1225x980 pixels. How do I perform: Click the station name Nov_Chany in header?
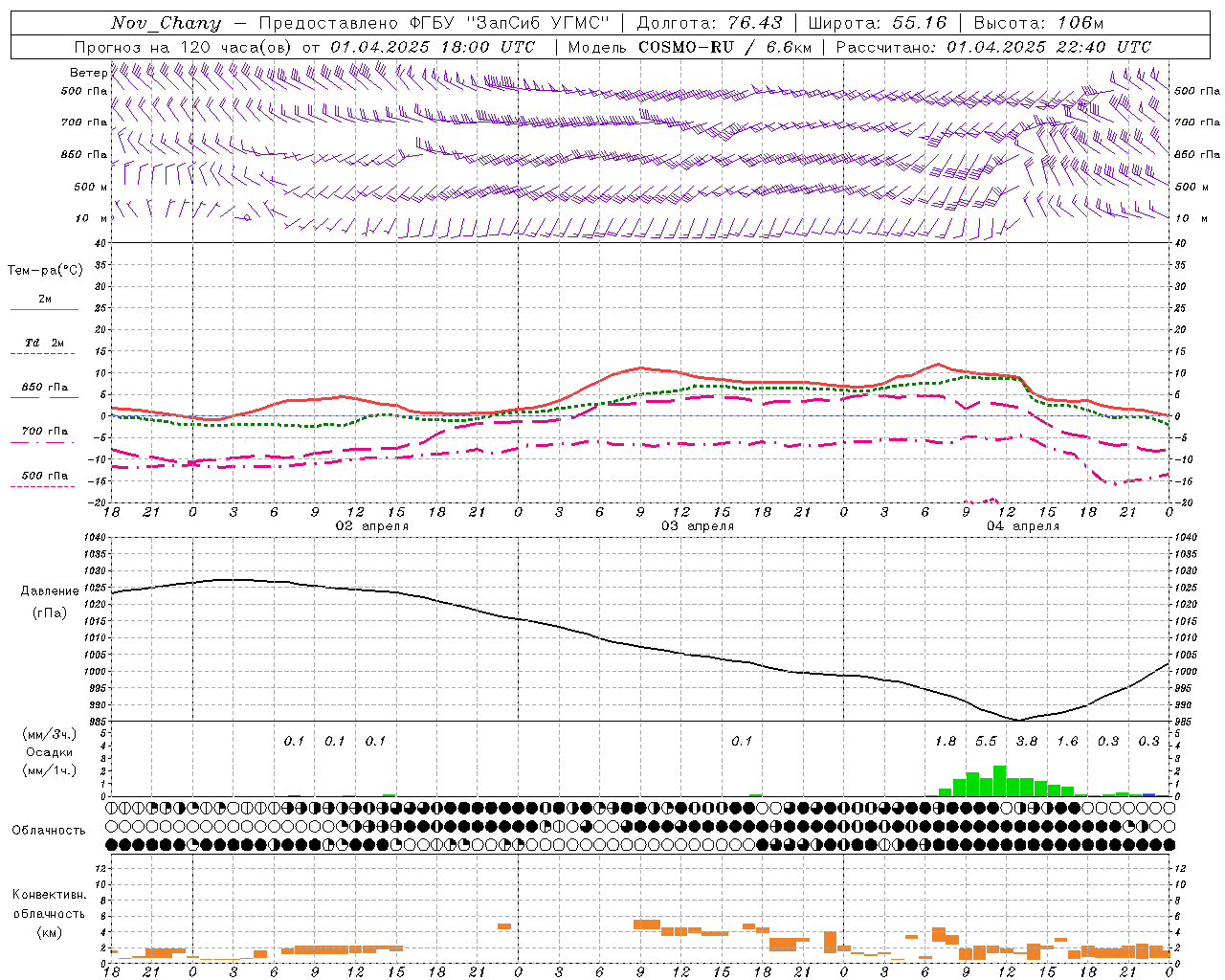tap(166, 23)
